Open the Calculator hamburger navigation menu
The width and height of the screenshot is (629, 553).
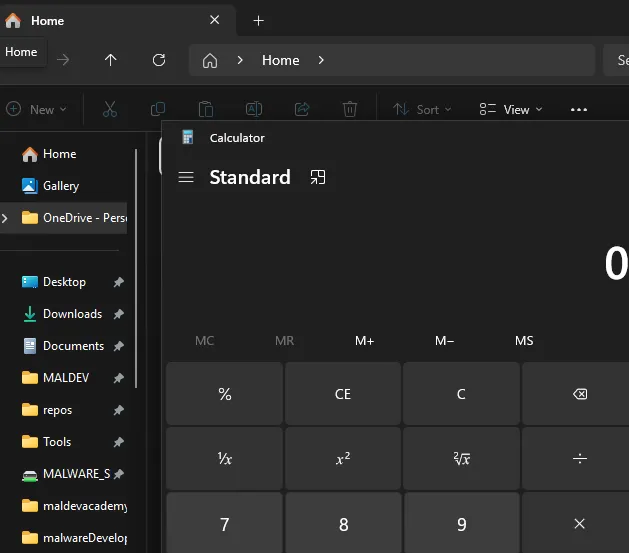click(186, 177)
